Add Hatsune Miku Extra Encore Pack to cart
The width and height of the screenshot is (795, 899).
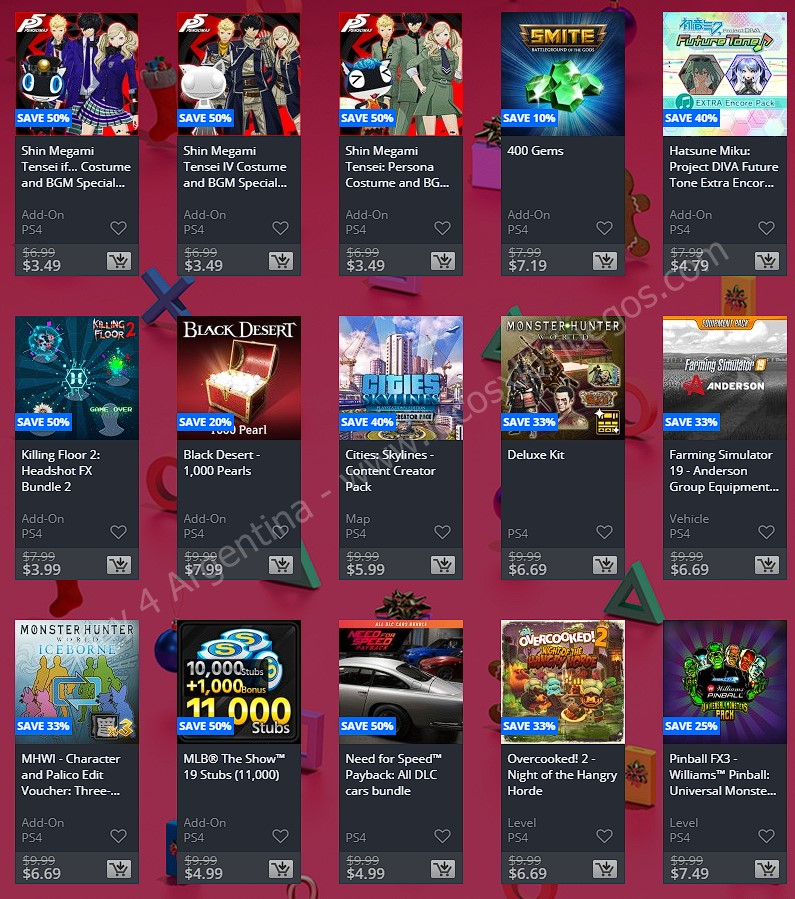pos(767,261)
